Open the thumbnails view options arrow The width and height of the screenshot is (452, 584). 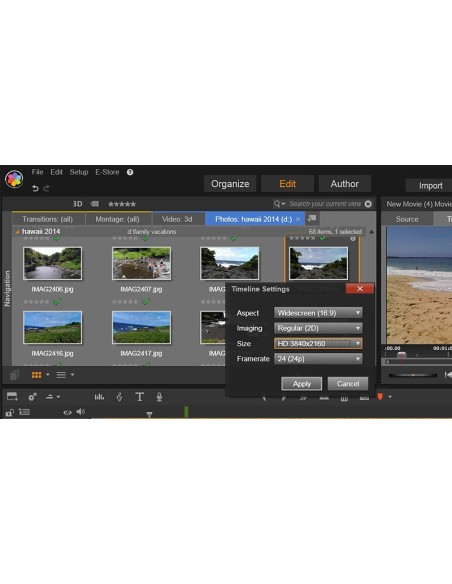48,374
